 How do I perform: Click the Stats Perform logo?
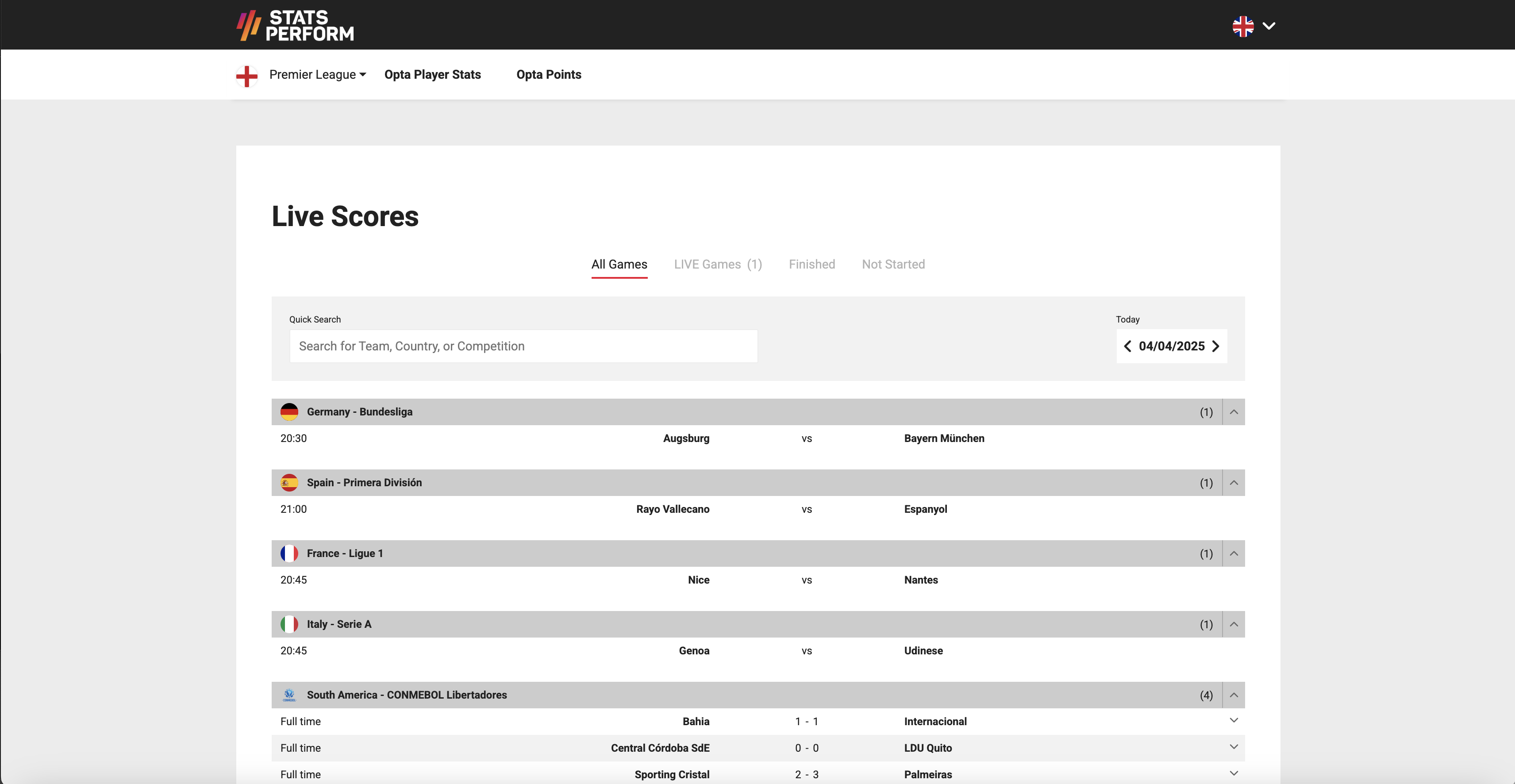294,24
